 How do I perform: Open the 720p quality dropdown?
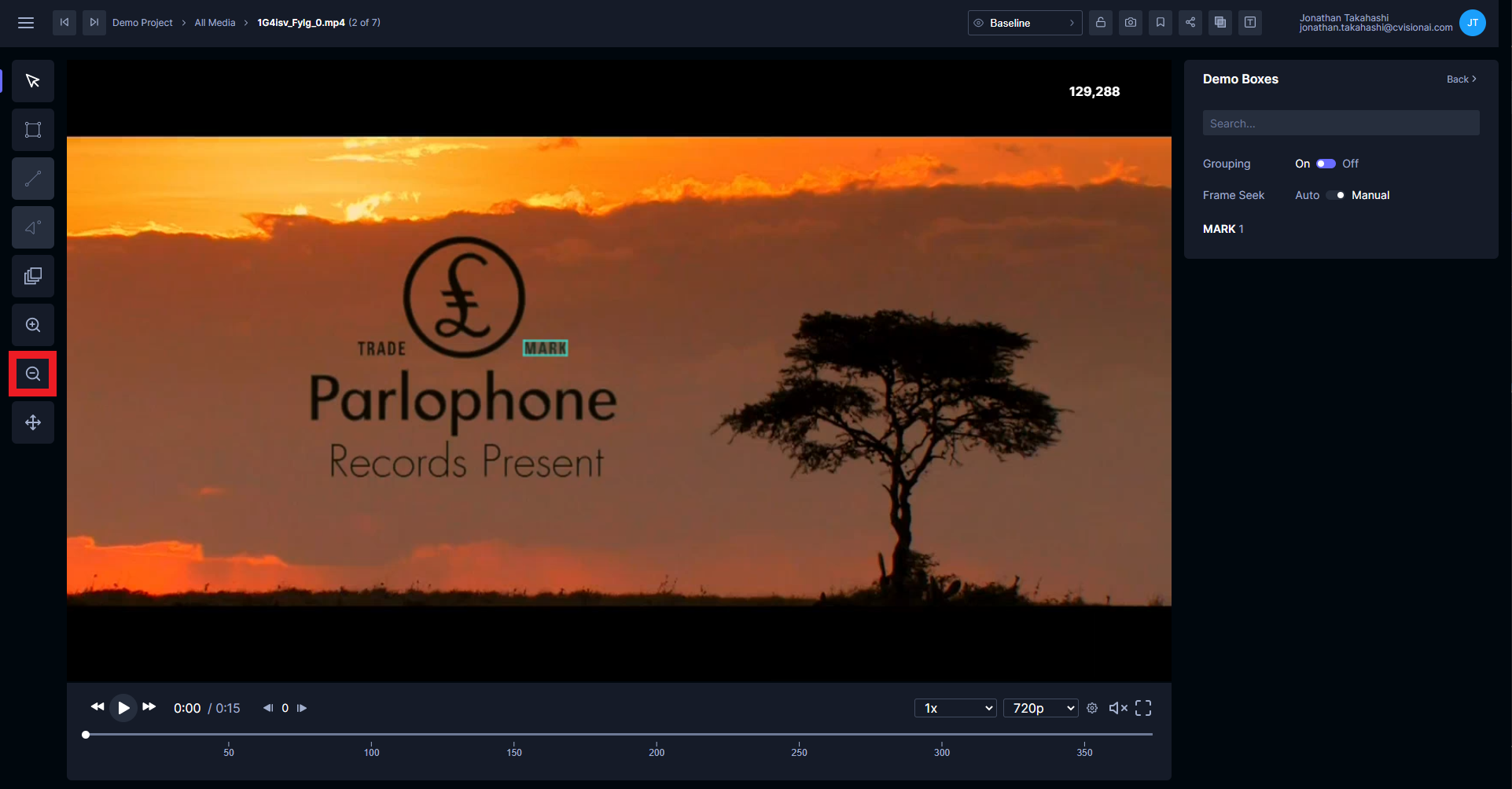point(1041,708)
